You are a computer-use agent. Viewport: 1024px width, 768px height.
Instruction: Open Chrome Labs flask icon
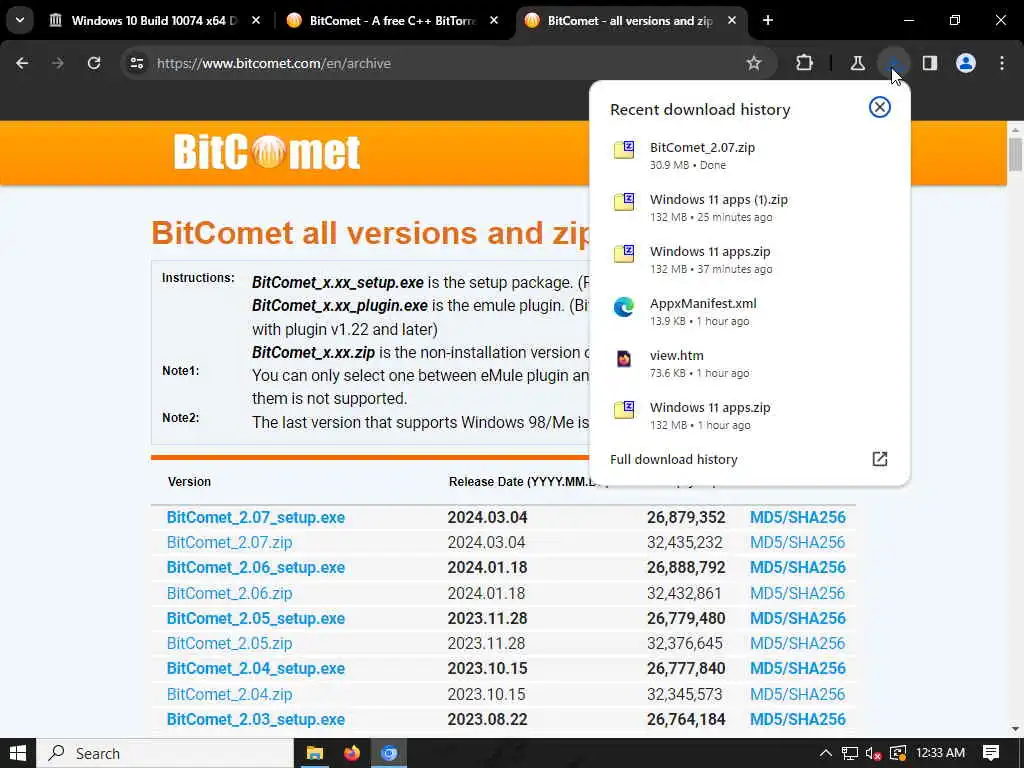(x=857, y=63)
